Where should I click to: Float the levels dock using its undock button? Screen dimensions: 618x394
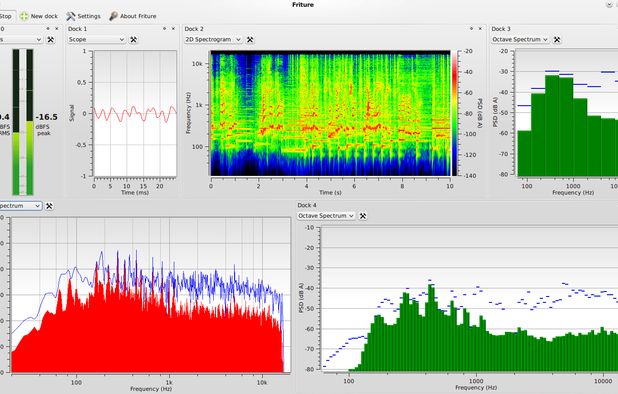coord(48,28)
